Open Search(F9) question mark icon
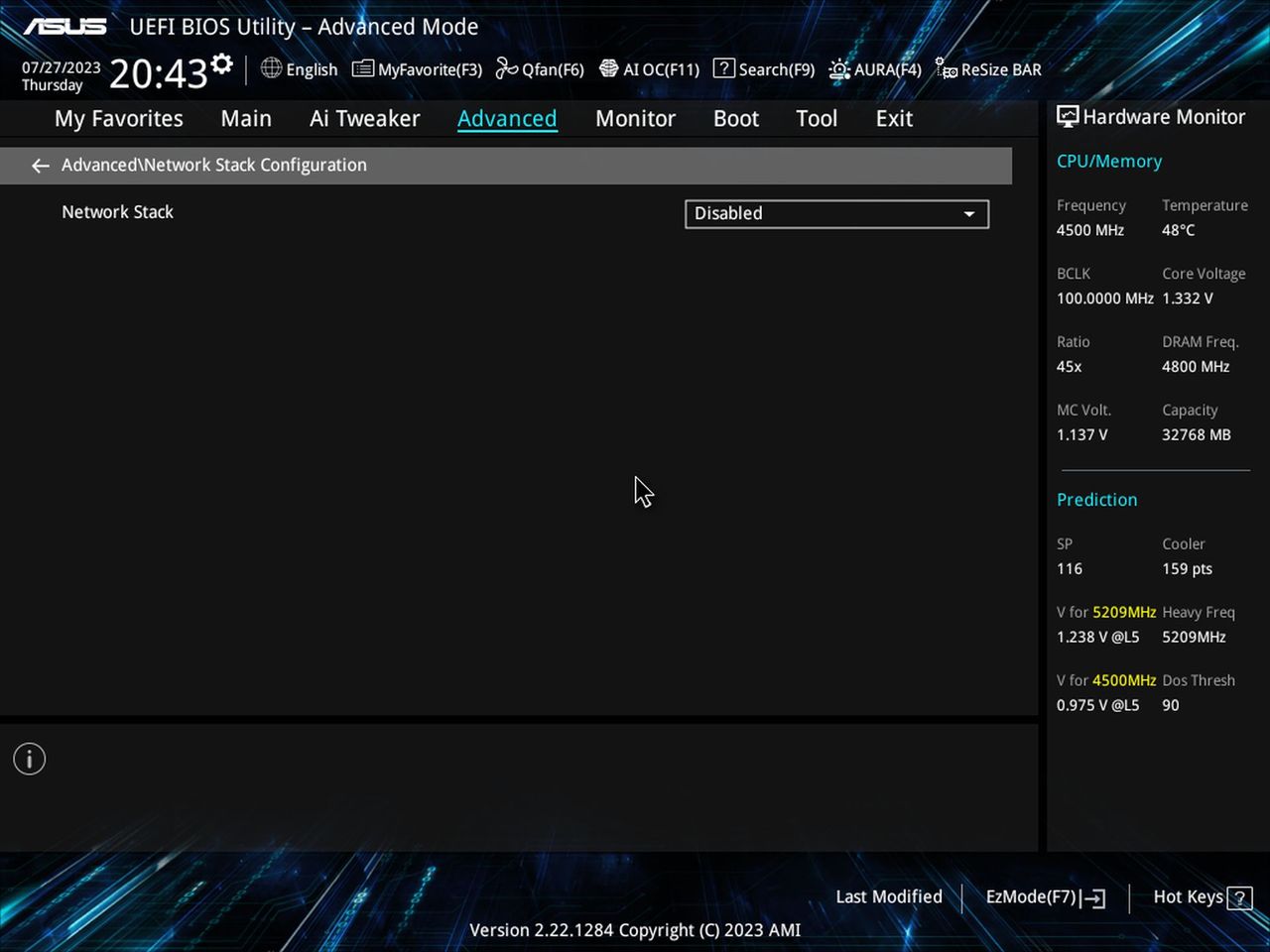Viewport: 1270px width, 952px height. pos(724,68)
